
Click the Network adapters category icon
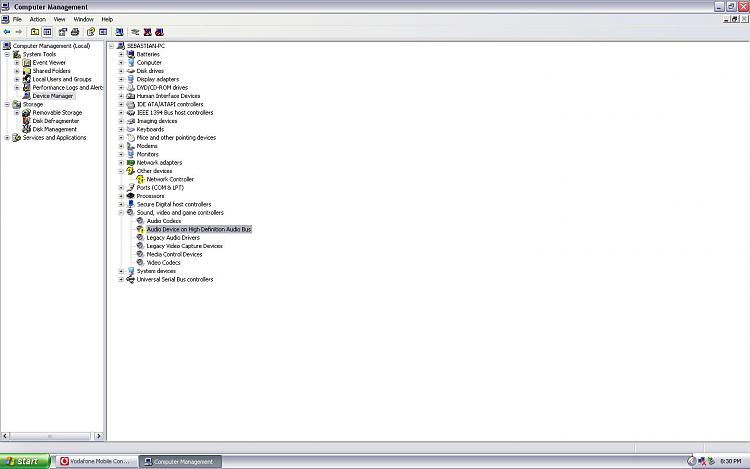tap(131, 163)
